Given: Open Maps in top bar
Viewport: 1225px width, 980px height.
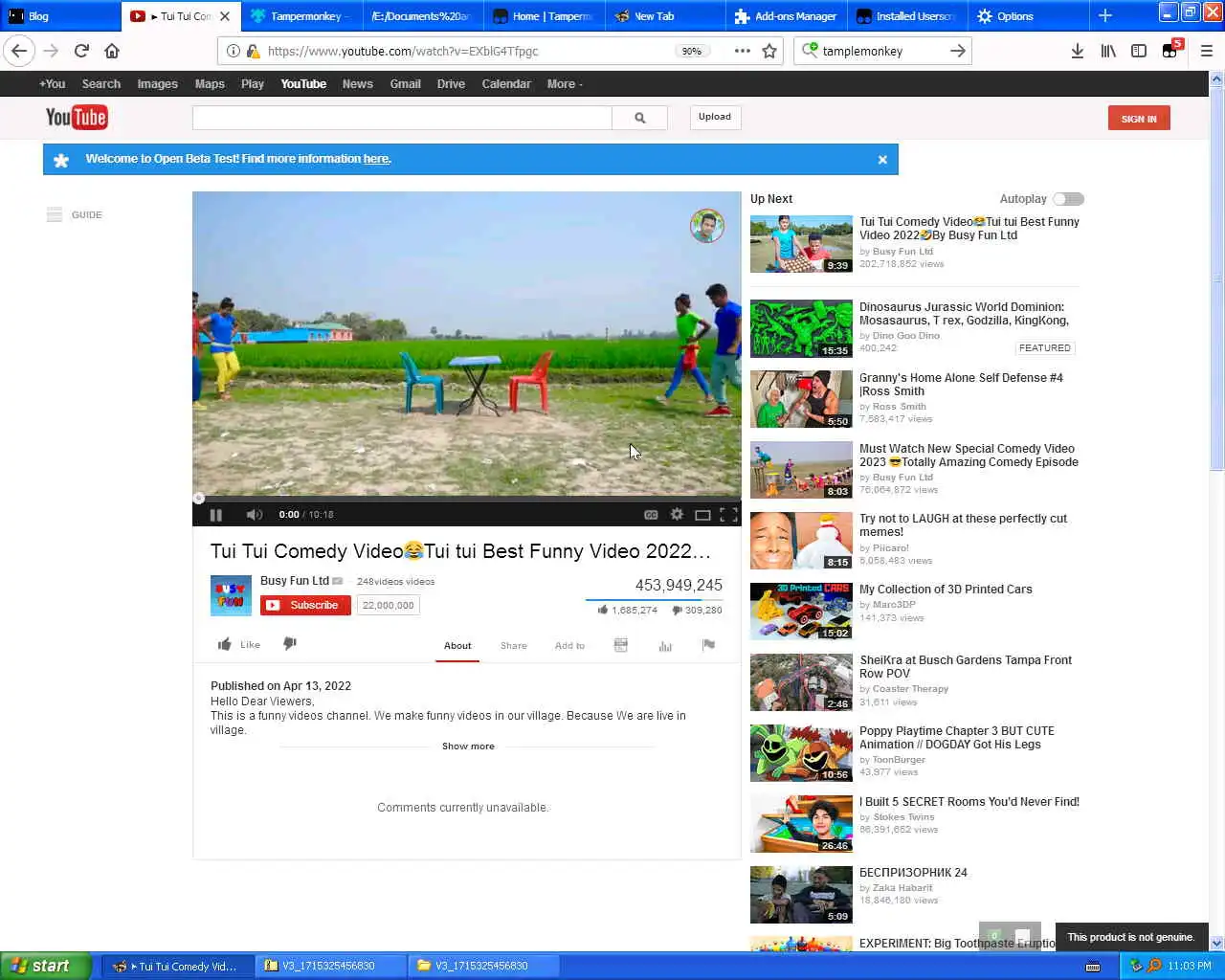Looking at the screenshot, I should click(210, 84).
